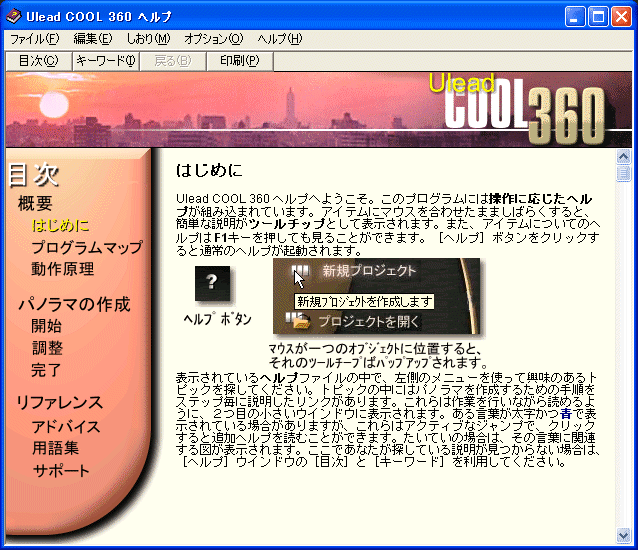The image size is (638, 550).
Task: Open the オプション(O) menu
Action: click(x=214, y=39)
